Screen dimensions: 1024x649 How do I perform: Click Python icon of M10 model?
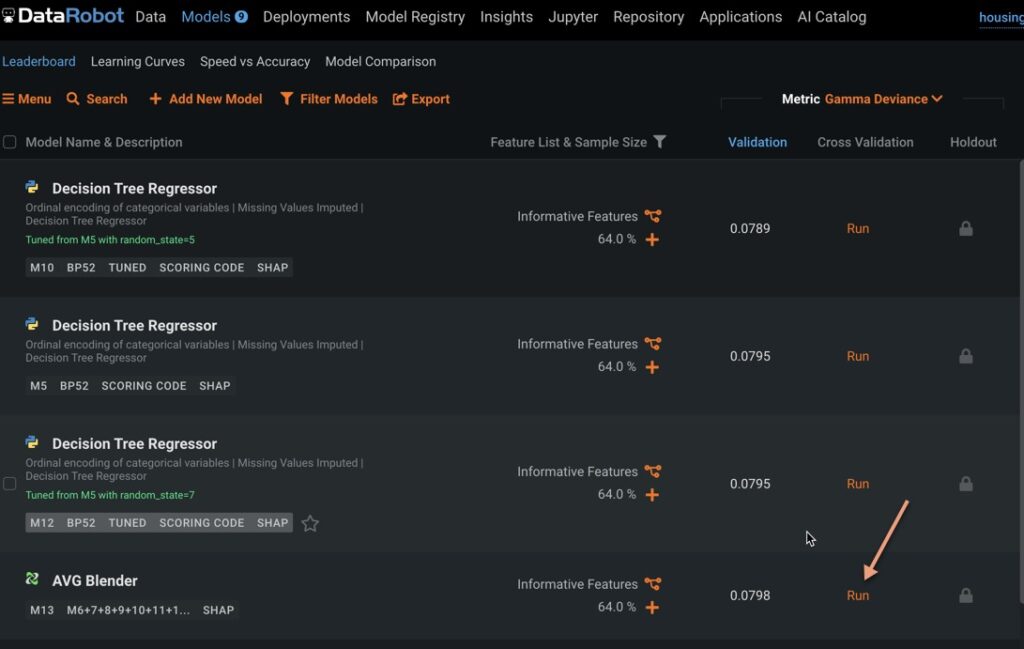(32, 187)
